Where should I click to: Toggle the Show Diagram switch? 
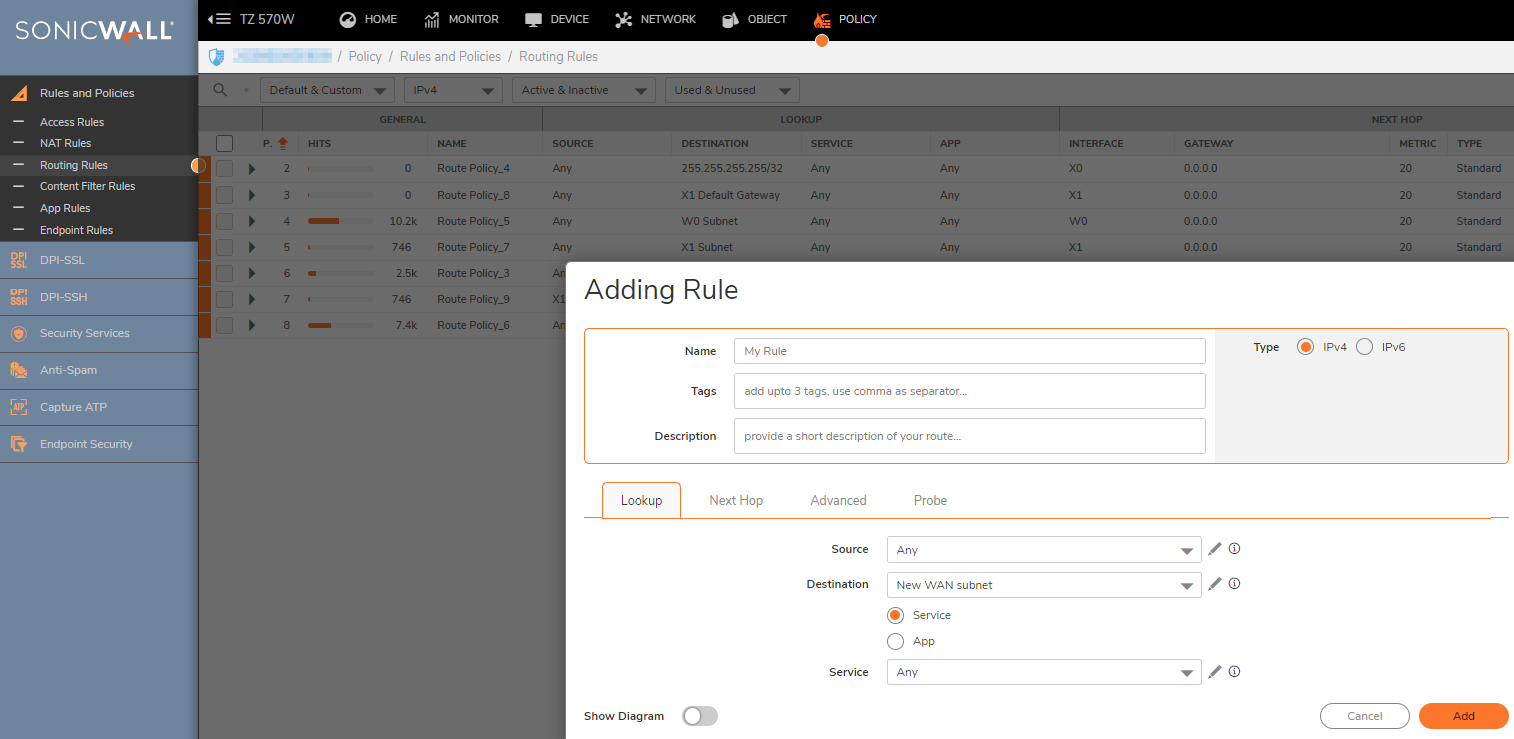(700, 716)
